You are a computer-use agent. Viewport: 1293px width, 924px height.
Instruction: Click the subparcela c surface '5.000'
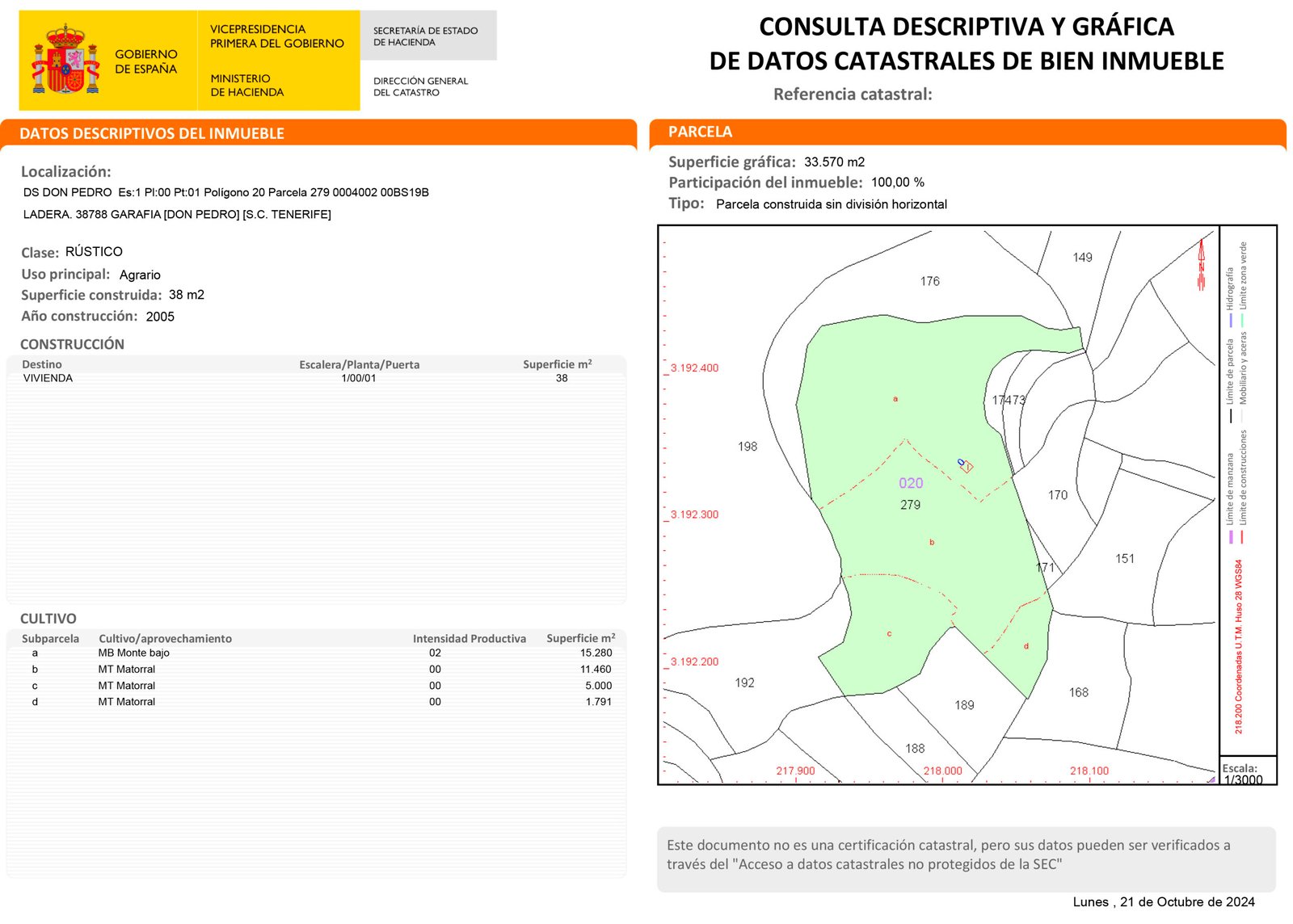[x=599, y=685]
